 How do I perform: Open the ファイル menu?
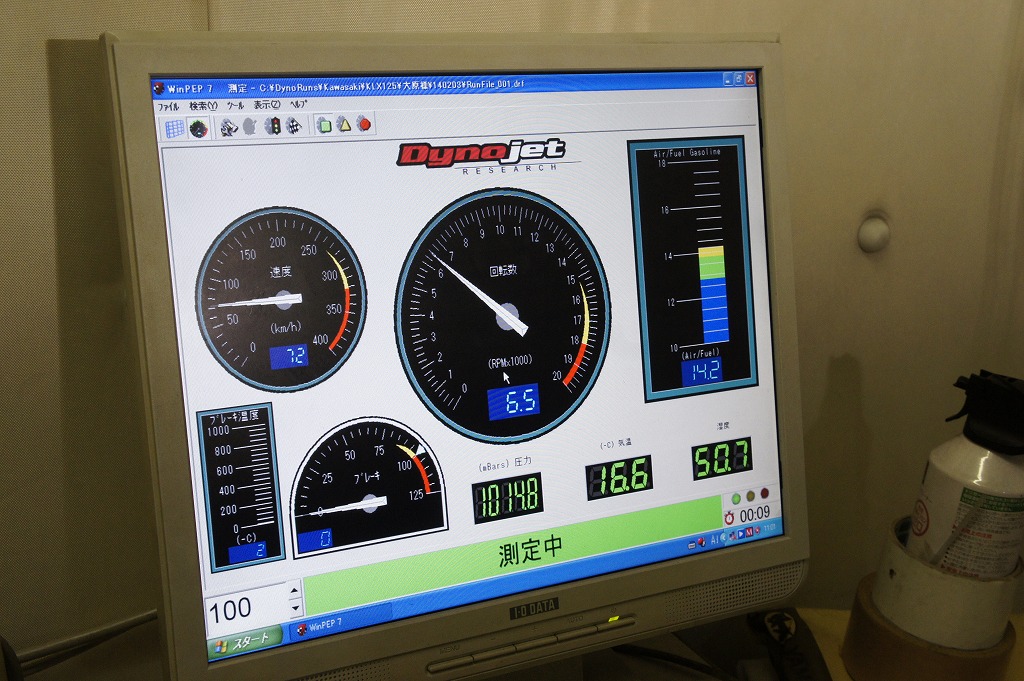point(168,107)
